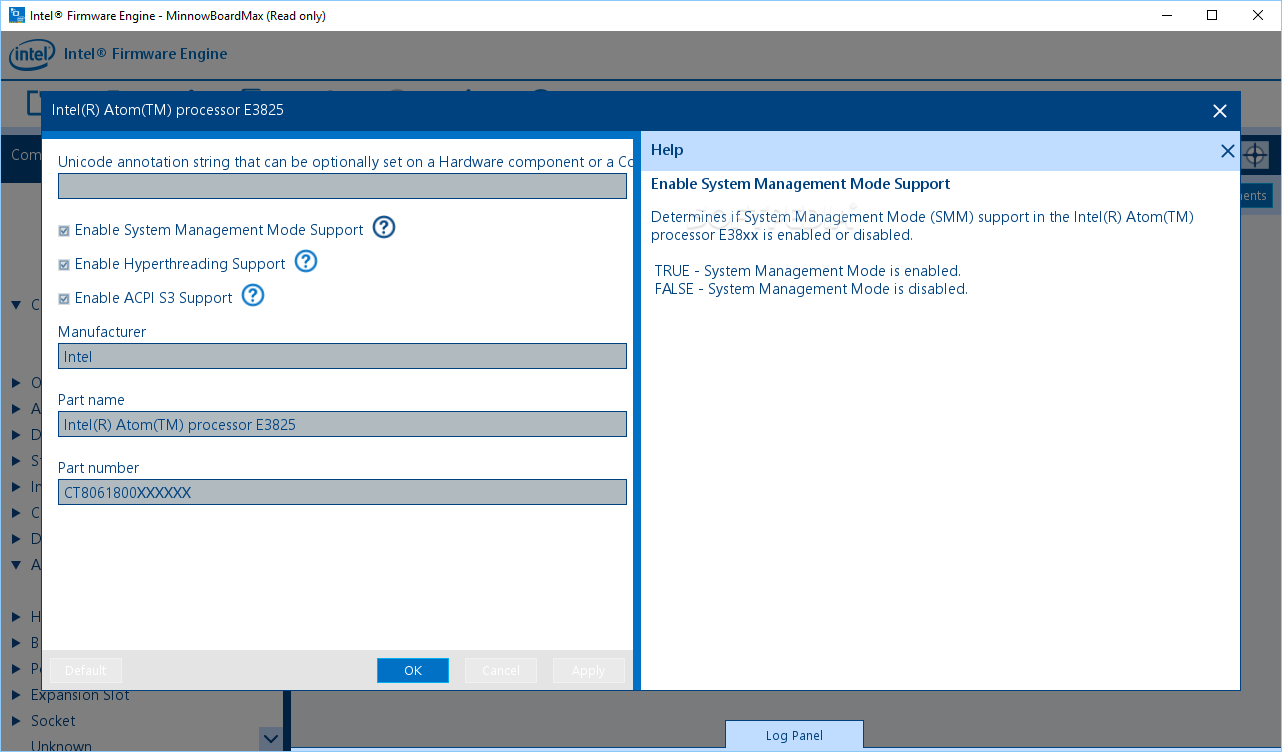This screenshot has width=1282, height=752.
Task: Click the bold "Enable System Management Mode Support" help heading
Action: [800, 184]
